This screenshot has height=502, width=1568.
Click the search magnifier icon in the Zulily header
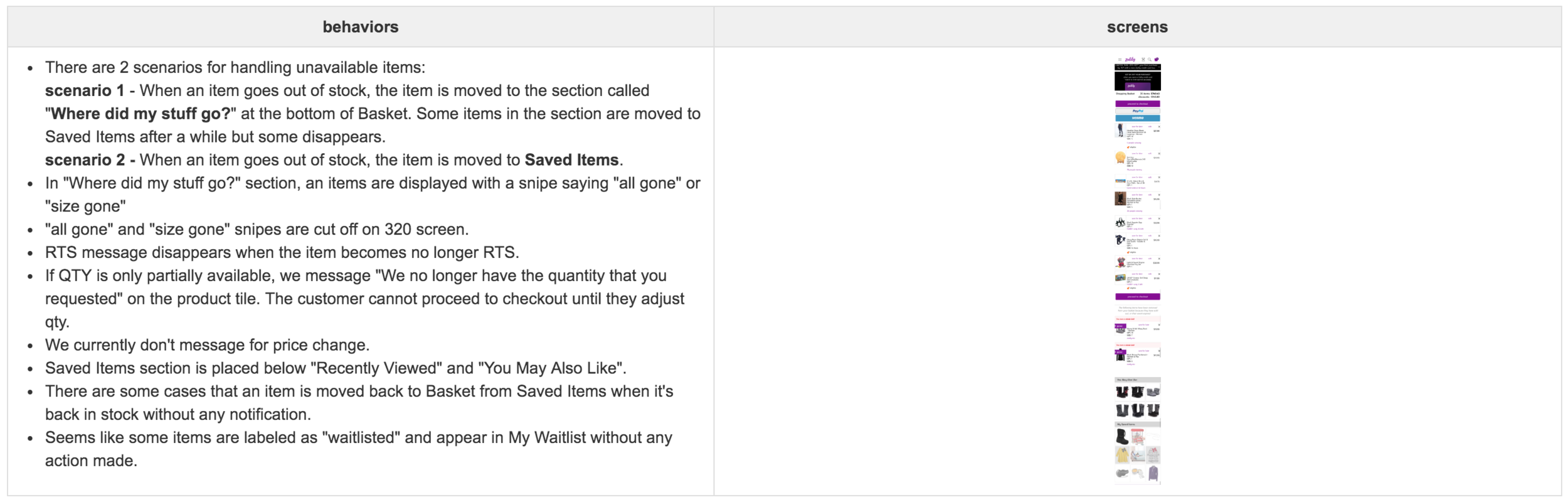click(x=1150, y=60)
